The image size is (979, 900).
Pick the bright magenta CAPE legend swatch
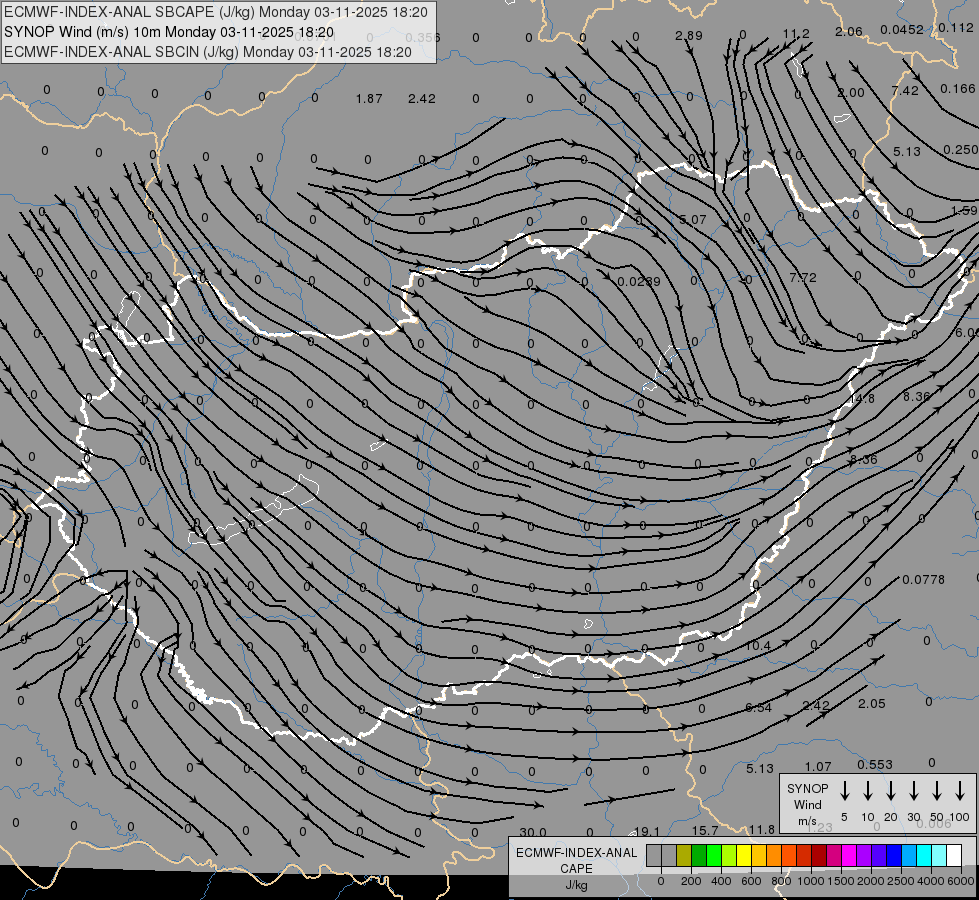[x=849, y=856]
